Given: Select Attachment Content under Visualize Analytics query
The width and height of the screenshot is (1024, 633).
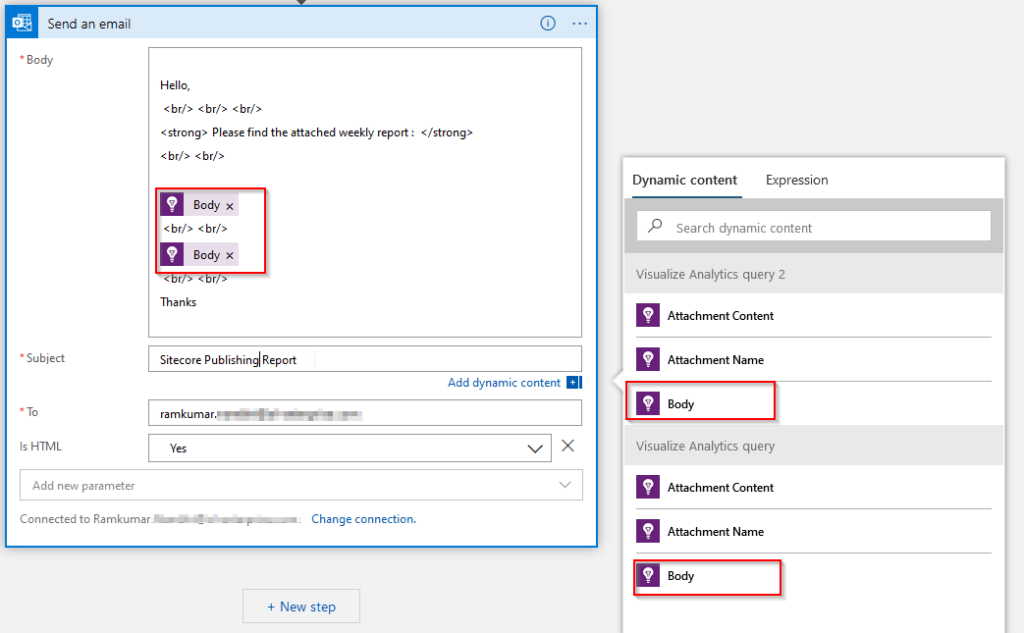Looking at the screenshot, I should 720,488.
